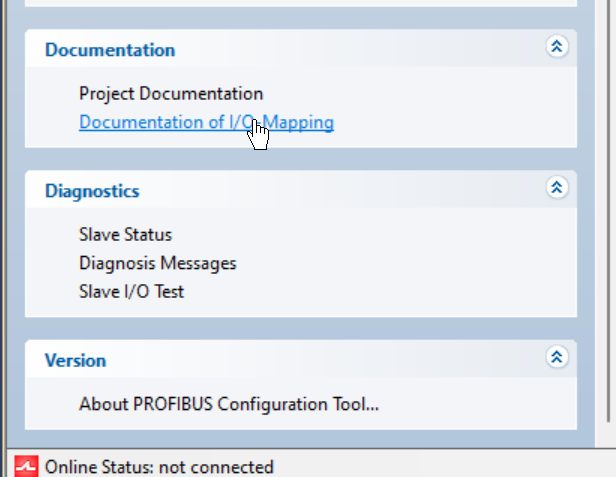Screen dimensions: 616x477
Task: Collapse the Documentation section chevron
Action: (x=557, y=46)
